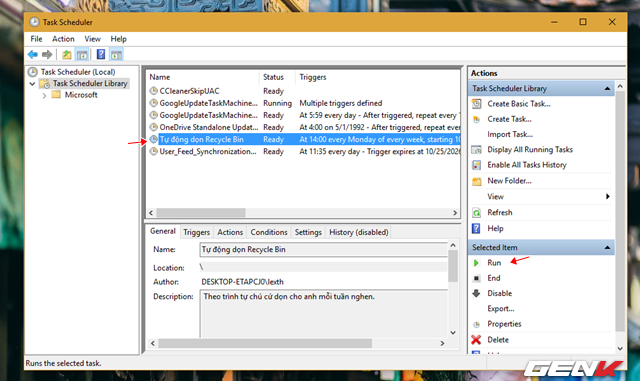The height and width of the screenshot is (381, 640).
Task: Click the Properties action label
Action: pyautogui.click(x=504, y=324)
